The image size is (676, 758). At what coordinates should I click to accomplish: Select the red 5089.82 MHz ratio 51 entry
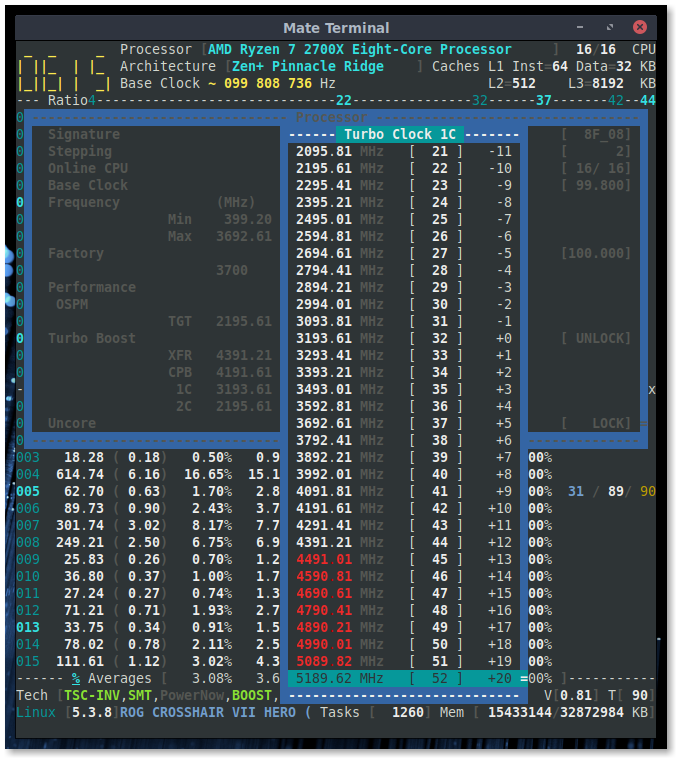point(404,661)
